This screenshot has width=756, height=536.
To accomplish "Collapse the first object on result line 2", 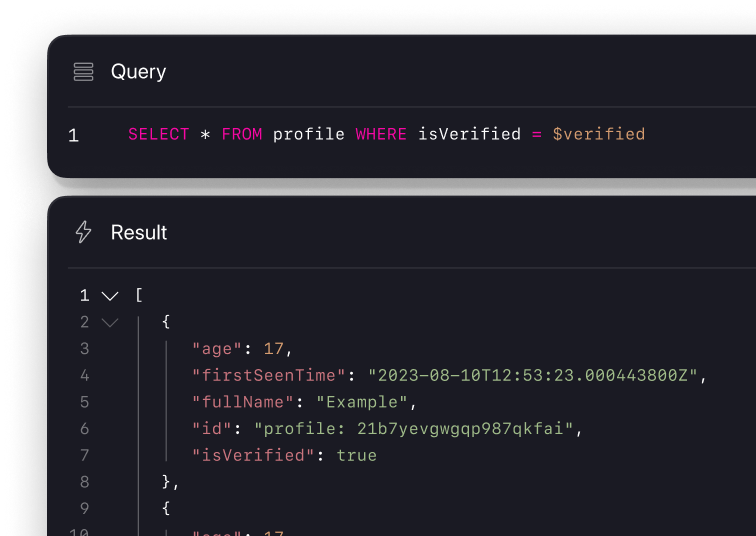I will pos(110,322).
